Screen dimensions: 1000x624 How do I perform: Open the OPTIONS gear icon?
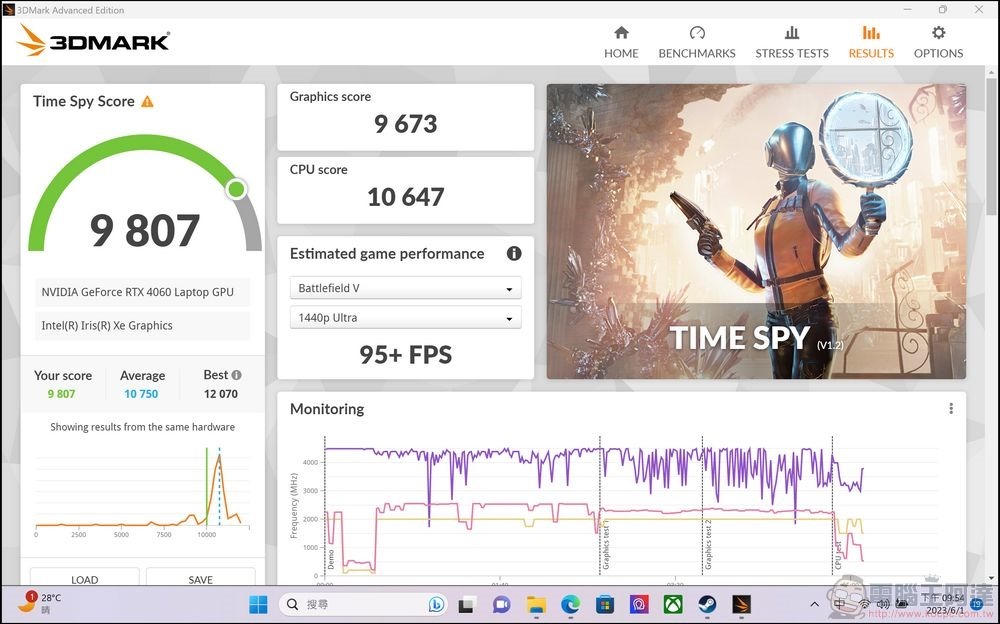938,40
